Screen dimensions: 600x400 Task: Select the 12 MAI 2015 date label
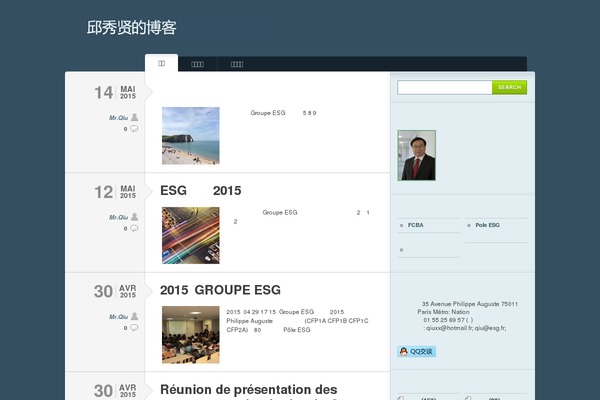point(115,192)
